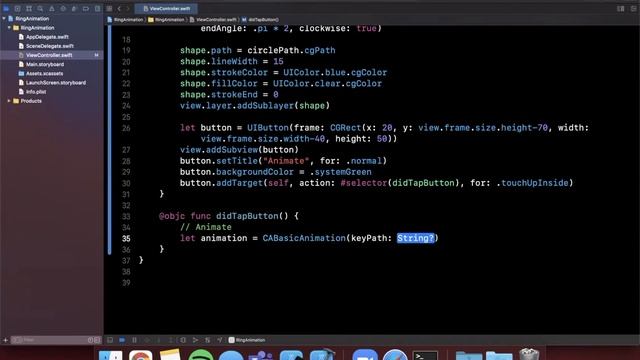Click the ViewController.swift breadcrumb
The image size is (640, 360).
click(213, 20)
